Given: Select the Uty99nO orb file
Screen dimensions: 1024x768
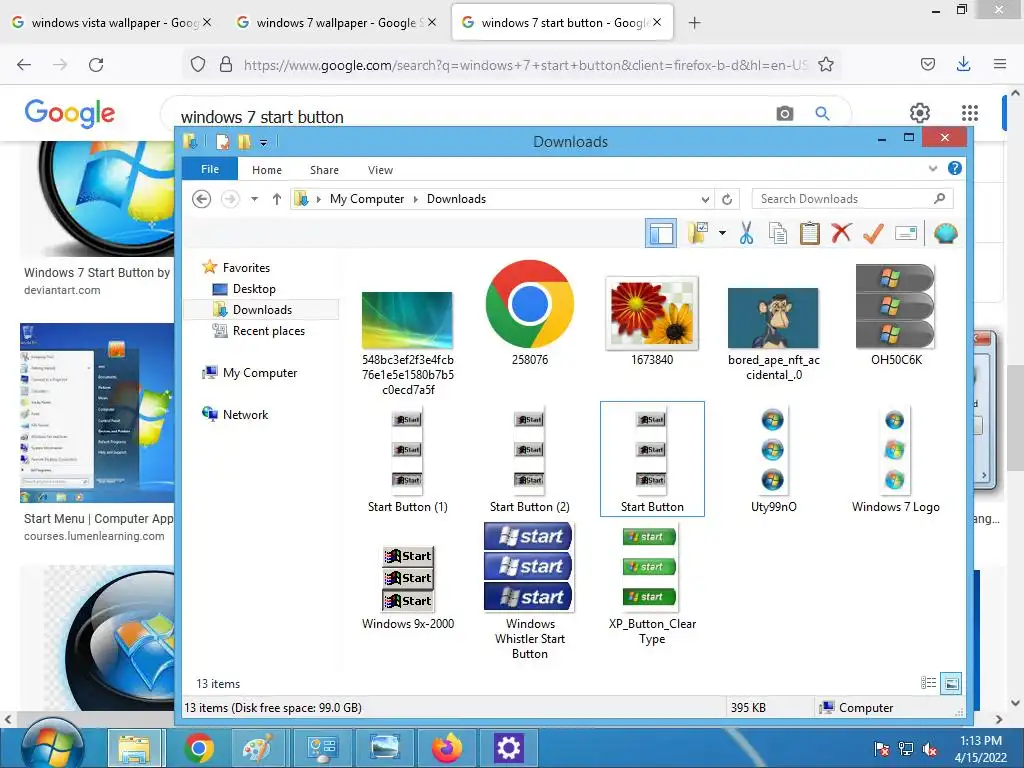Looking at the screenshot, I should (x=773, y=460).
